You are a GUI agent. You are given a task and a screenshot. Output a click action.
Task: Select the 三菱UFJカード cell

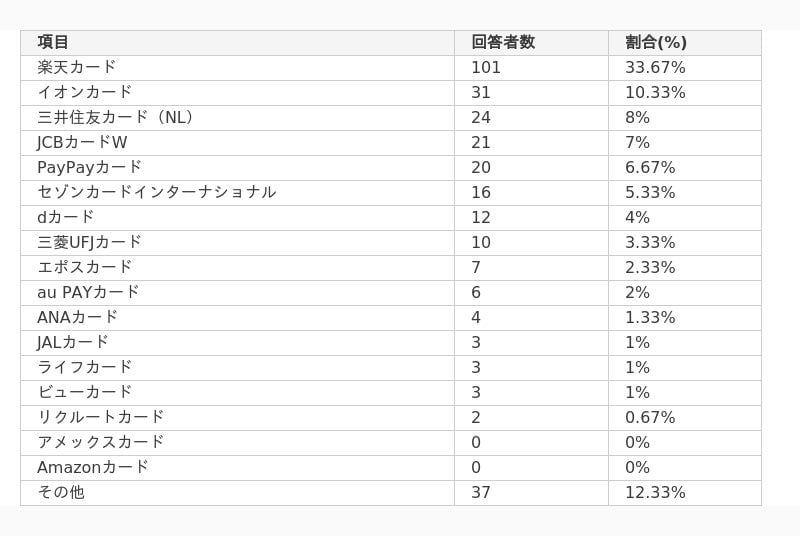tap(89, 242)
